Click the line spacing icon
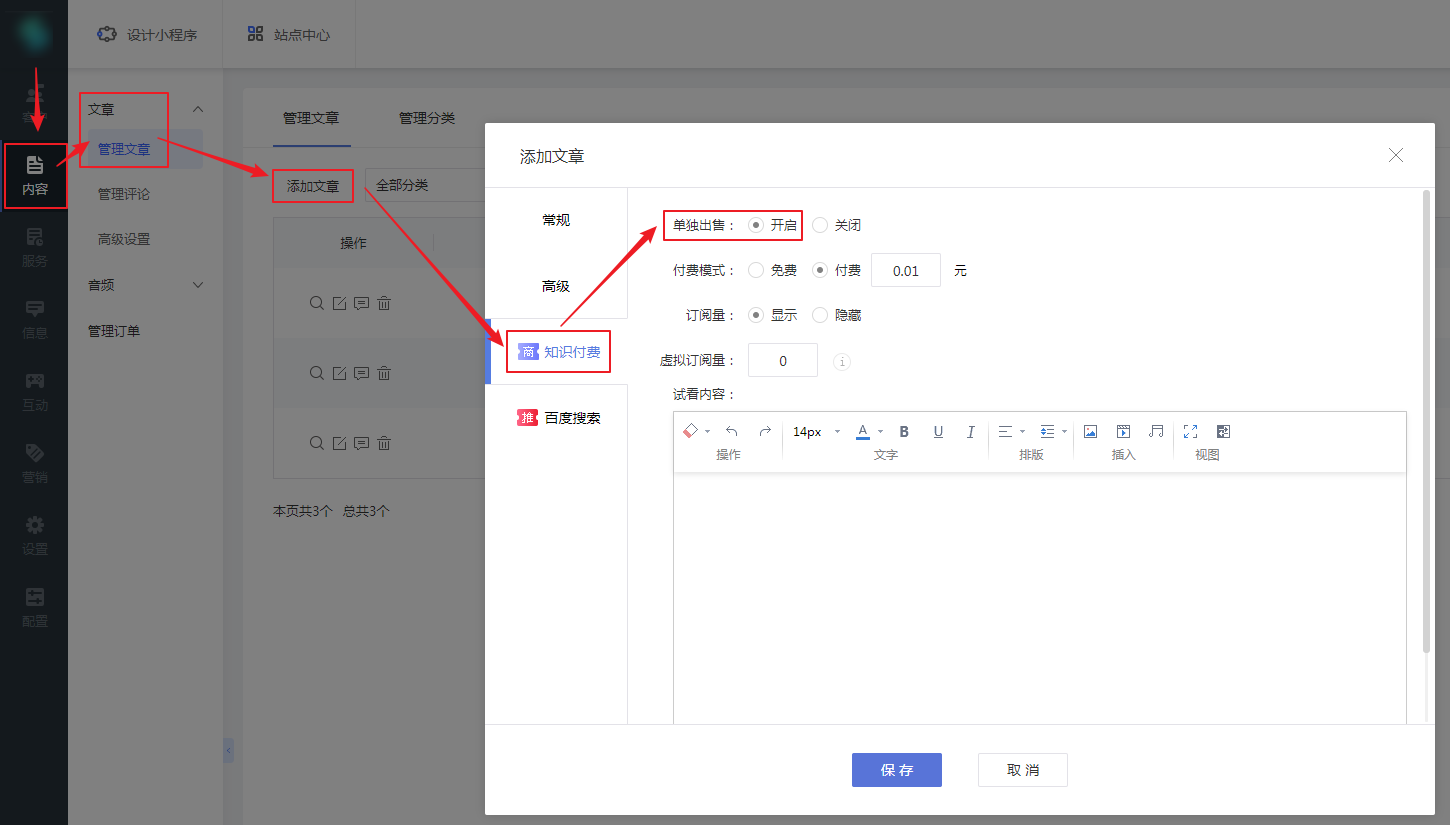 1048,431
